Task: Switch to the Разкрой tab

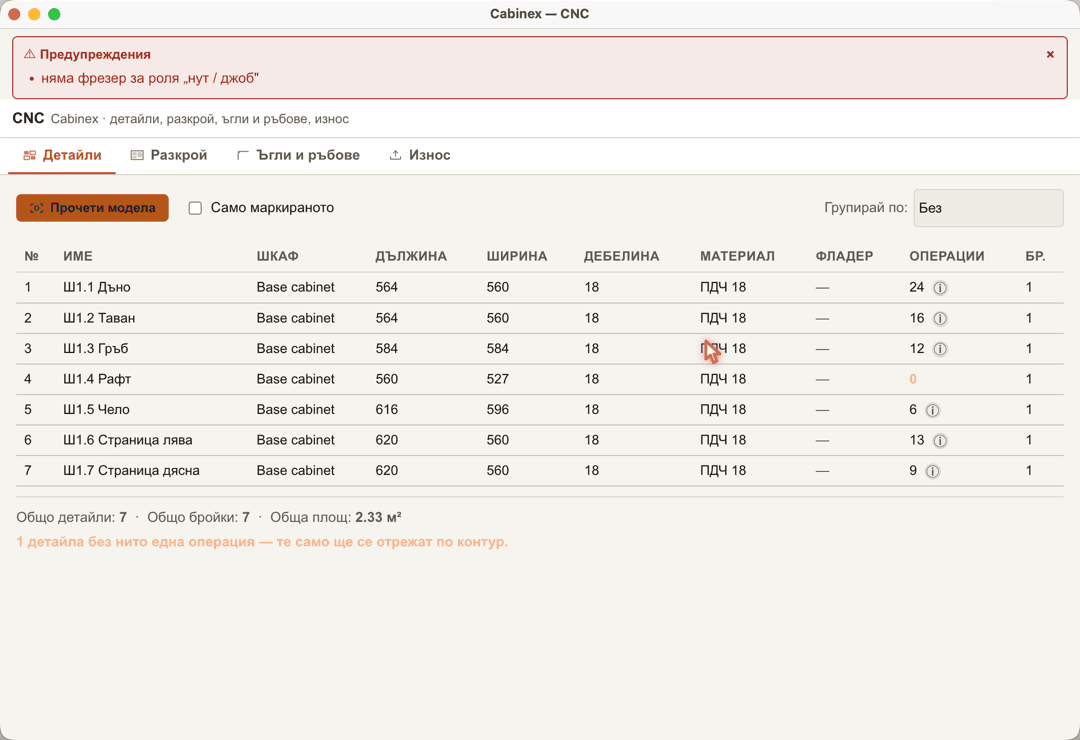Action: [x=169, y=156]
